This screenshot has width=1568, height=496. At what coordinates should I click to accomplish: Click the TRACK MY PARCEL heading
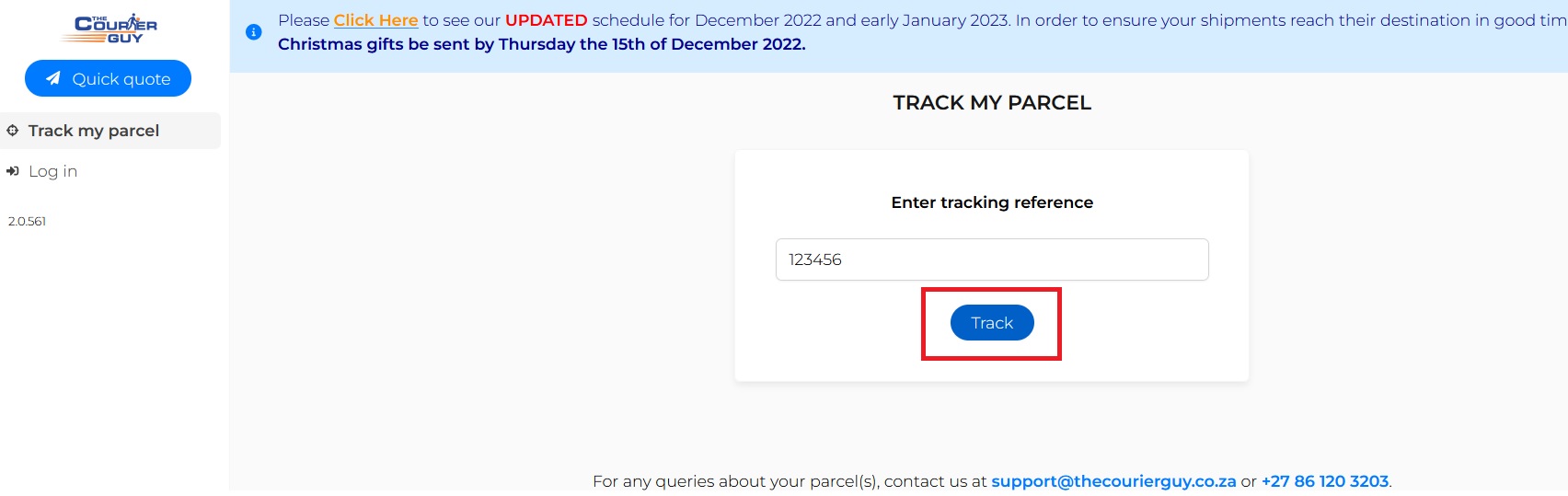[992, 103]
